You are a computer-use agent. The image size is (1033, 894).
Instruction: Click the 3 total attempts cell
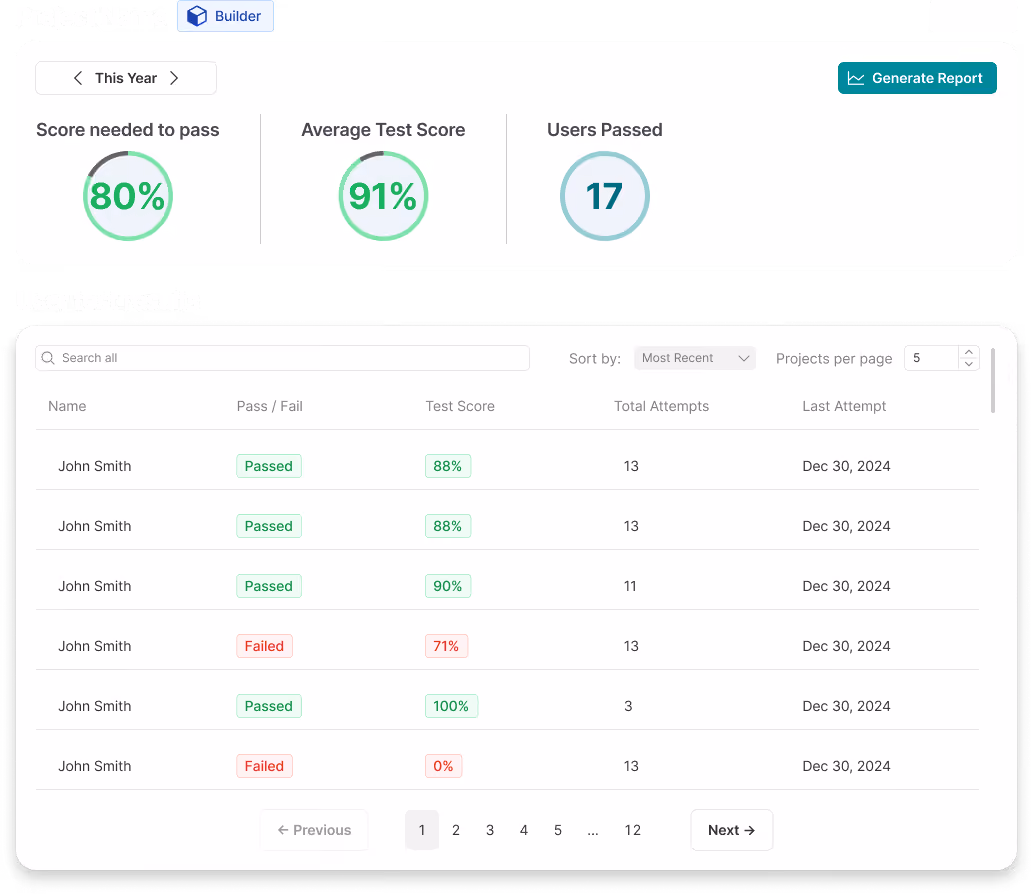point(628,706)
